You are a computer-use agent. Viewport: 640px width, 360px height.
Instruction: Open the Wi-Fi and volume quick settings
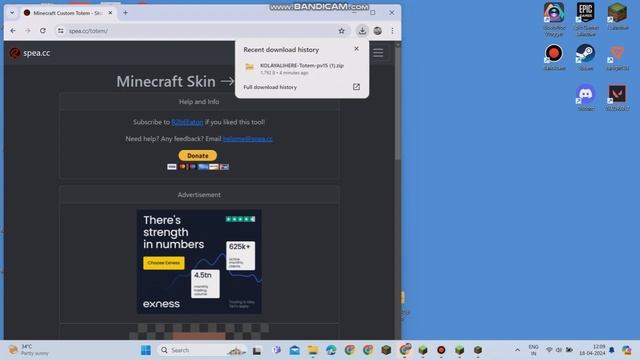pyautogui.click(x=559, y=350)
